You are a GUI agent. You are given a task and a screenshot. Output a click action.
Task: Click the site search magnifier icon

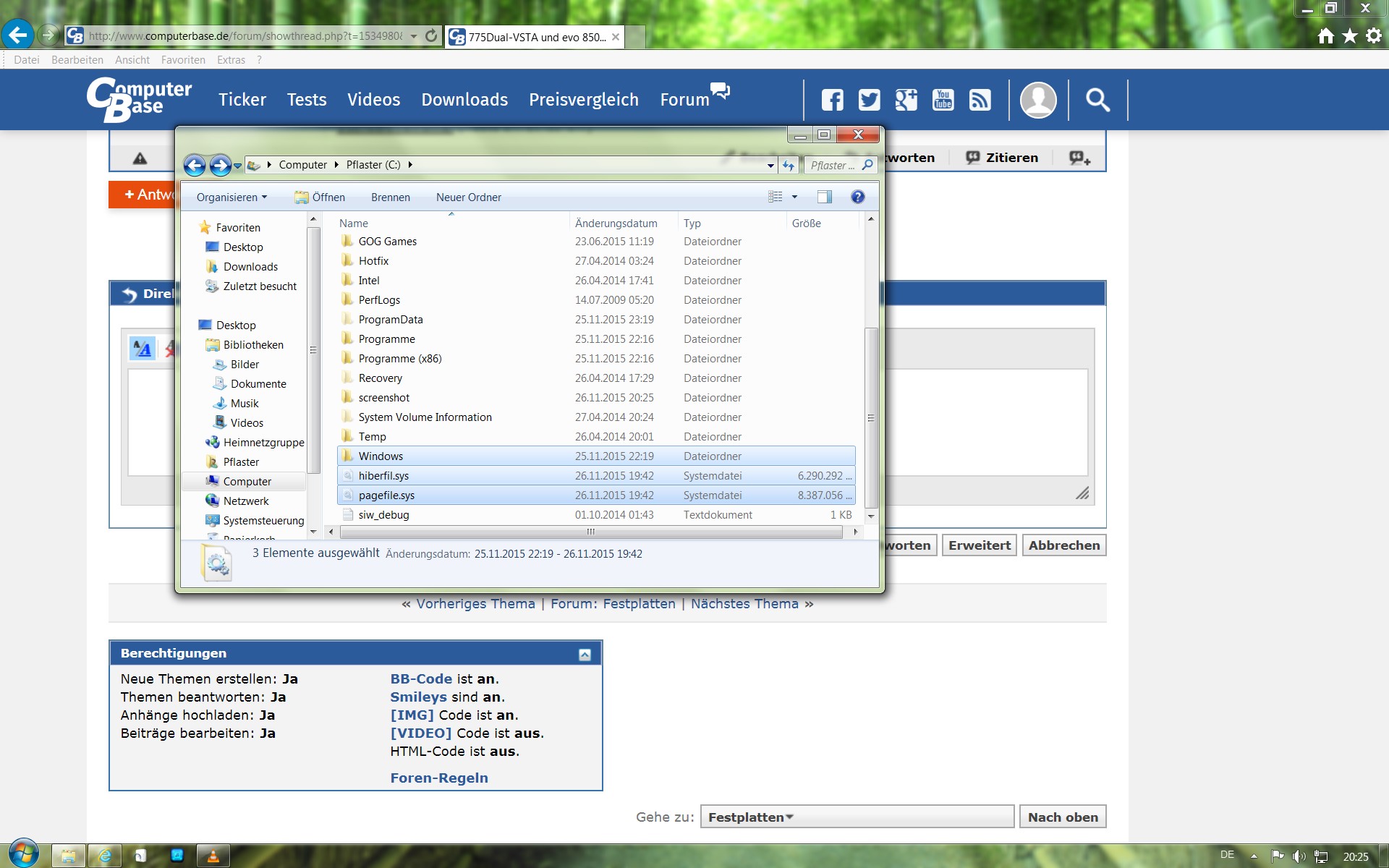pyautogui.click(x=1097, y=100)
